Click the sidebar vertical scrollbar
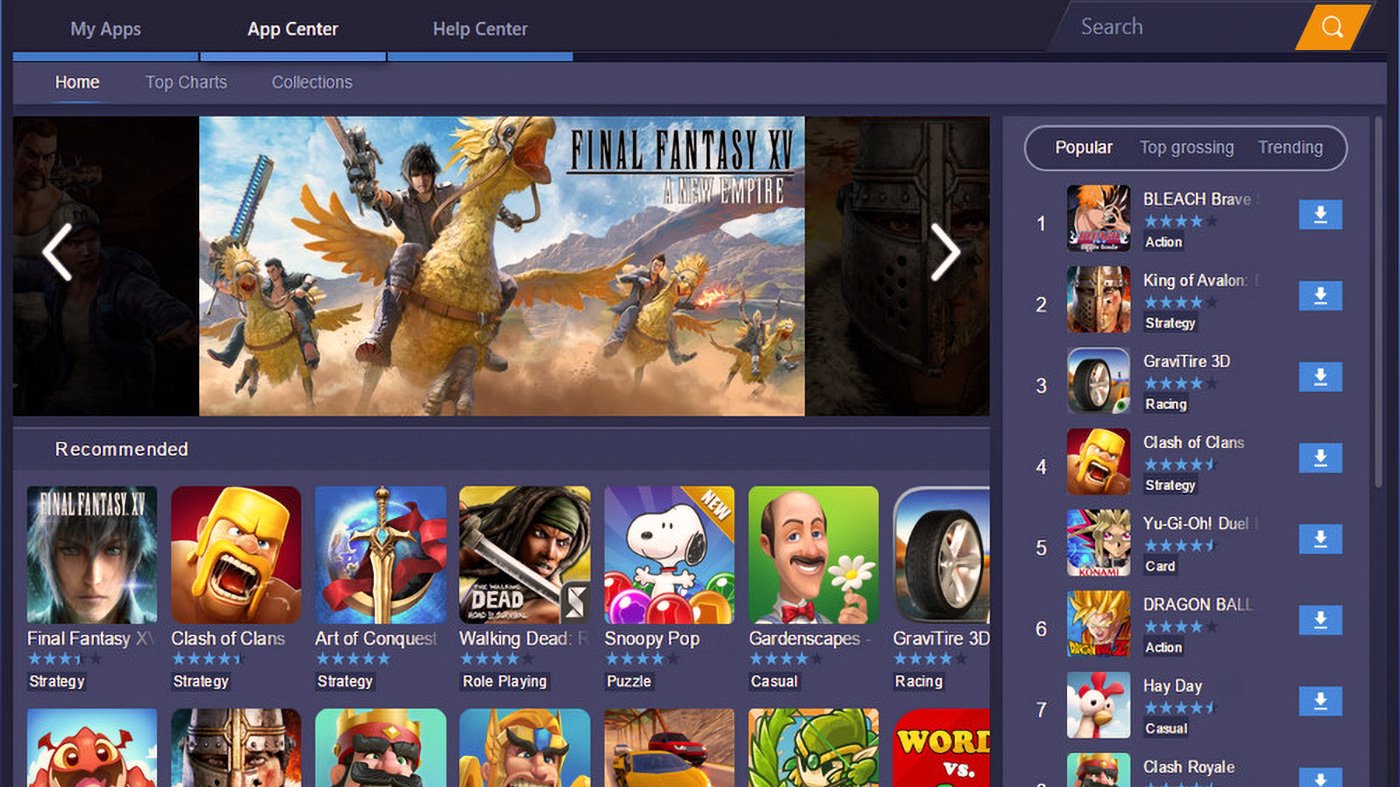 click(x=1380, y=300)
